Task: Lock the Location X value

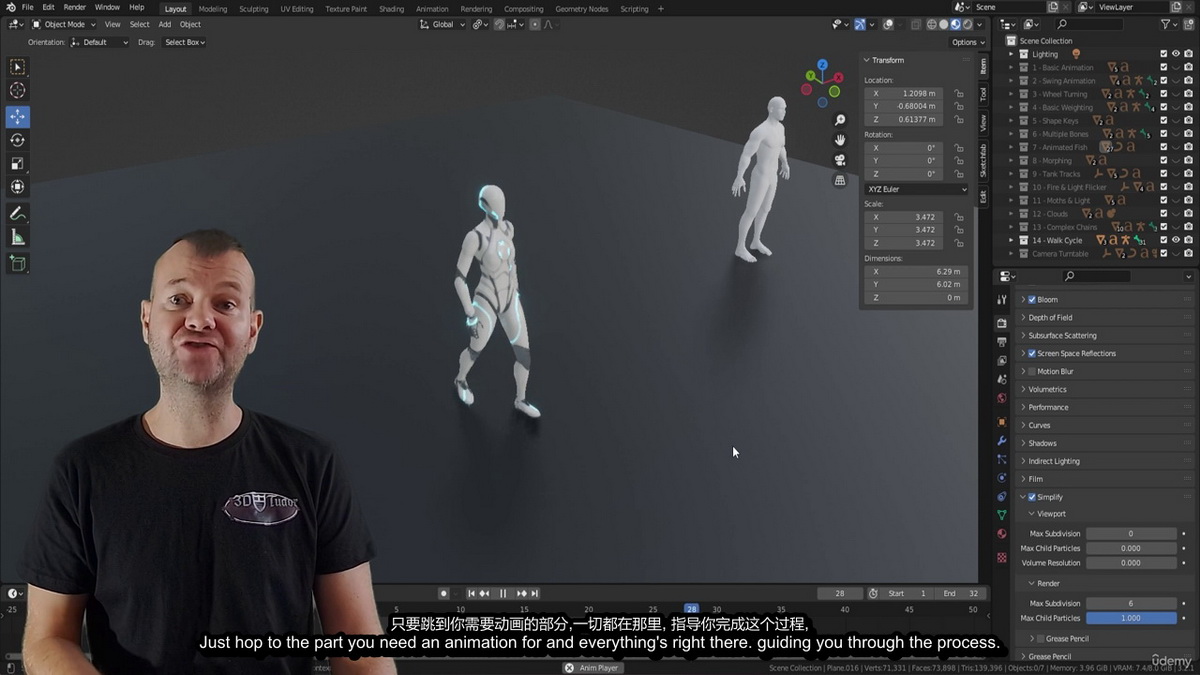Action: (958, 93)
